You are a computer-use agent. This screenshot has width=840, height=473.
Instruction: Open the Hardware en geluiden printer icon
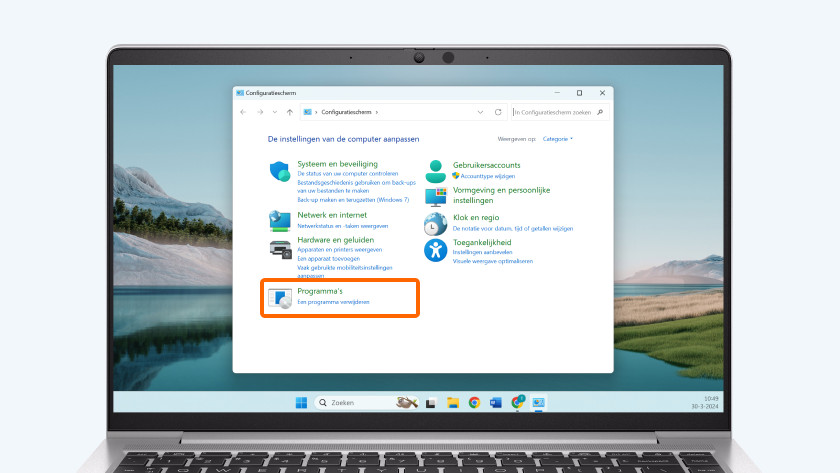pos(280,249)
